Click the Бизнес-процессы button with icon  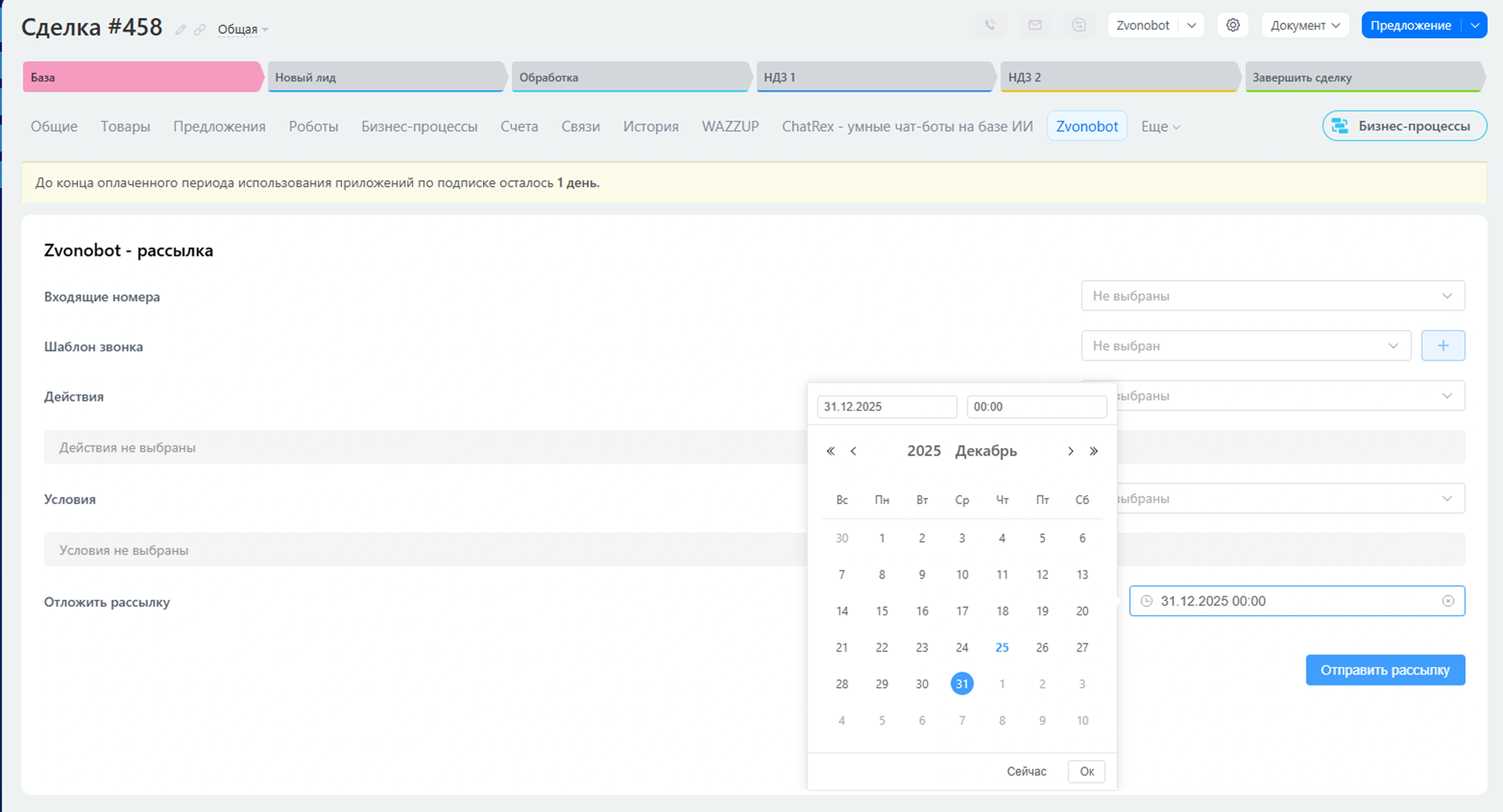tap(1404, 126)
